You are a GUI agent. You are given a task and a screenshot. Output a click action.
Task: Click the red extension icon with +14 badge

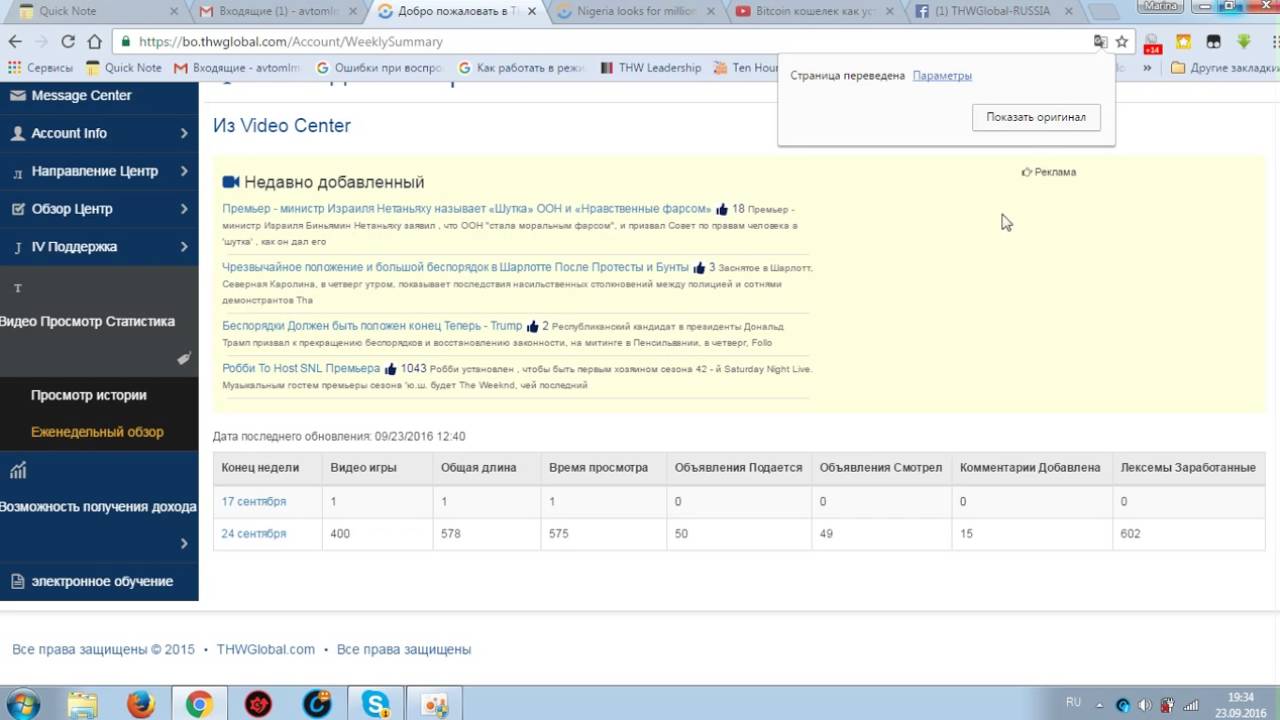point(1152,43)
